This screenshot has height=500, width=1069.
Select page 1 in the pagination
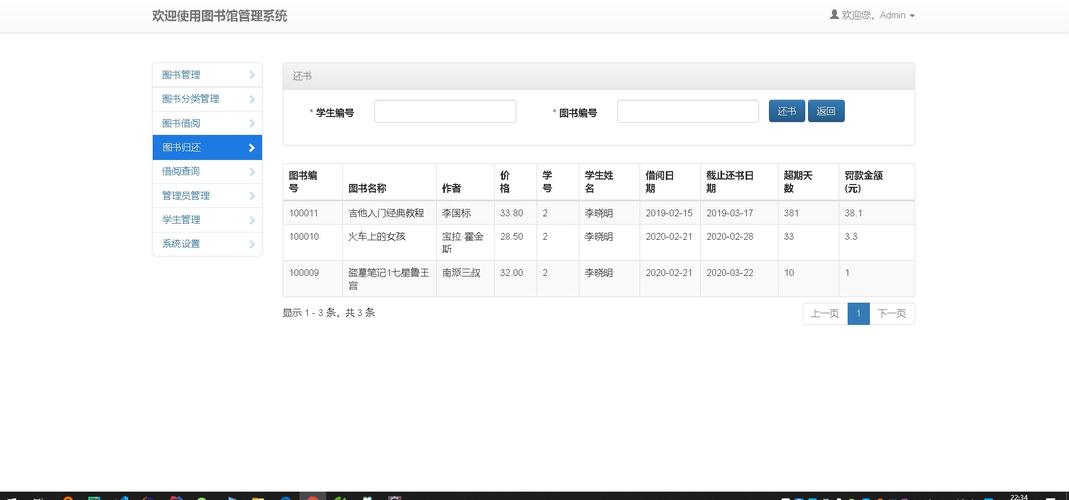click(859, 314)
